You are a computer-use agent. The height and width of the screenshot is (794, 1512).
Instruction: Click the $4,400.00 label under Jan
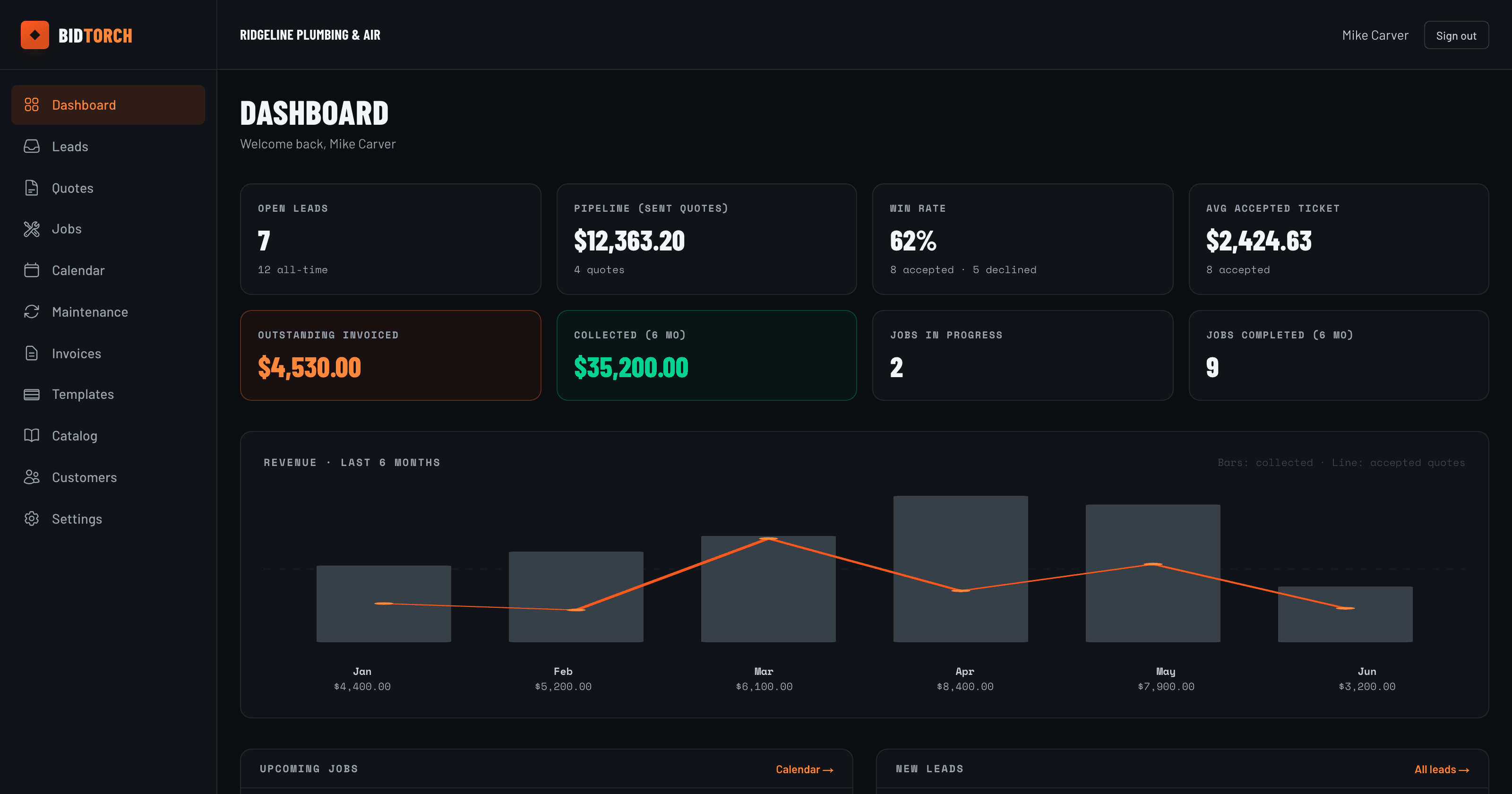(362, 687)
